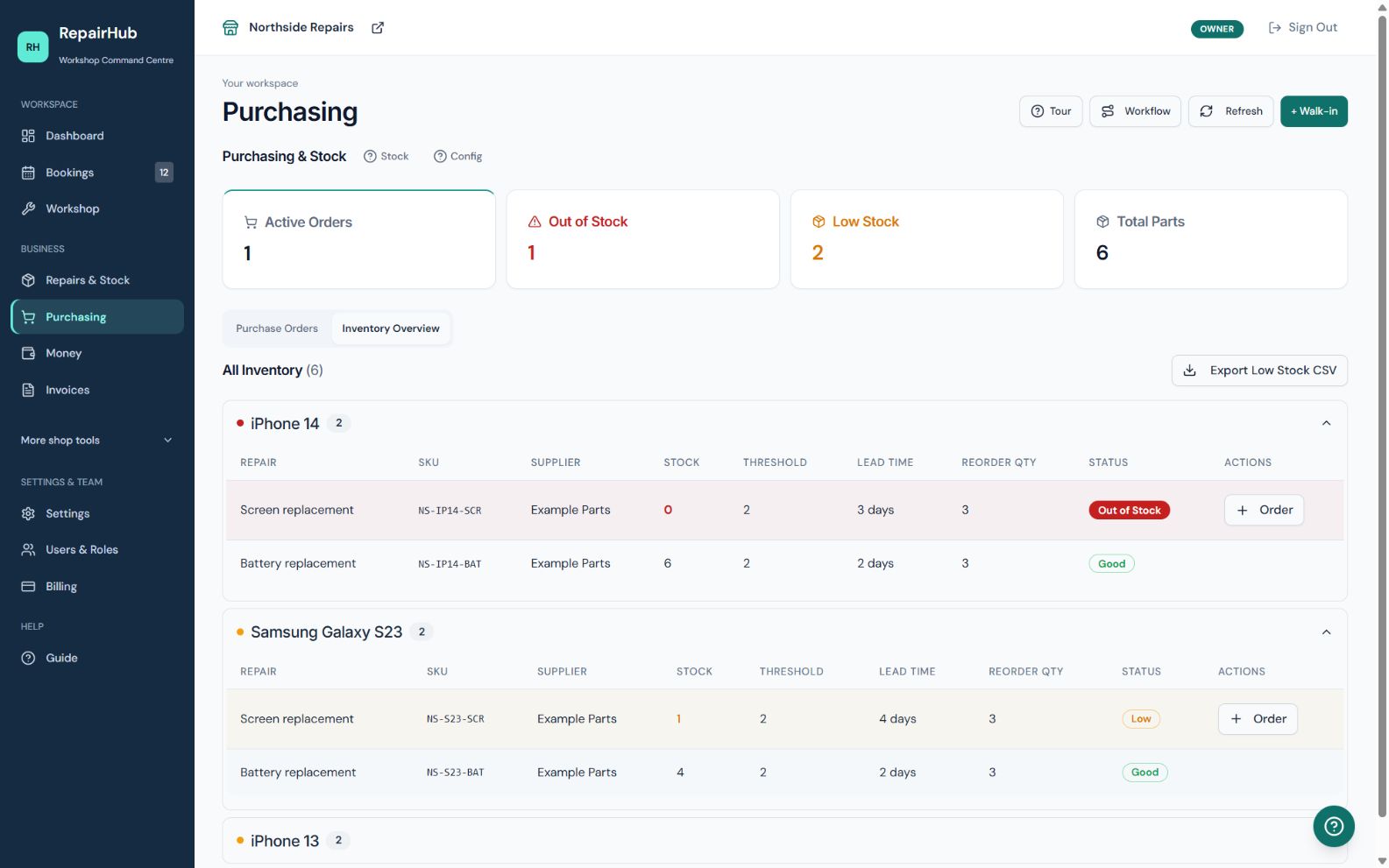Screen dimensions: 1389x868
Task: Click the Bookings count badge 12
Action: (x=164, y=173)
